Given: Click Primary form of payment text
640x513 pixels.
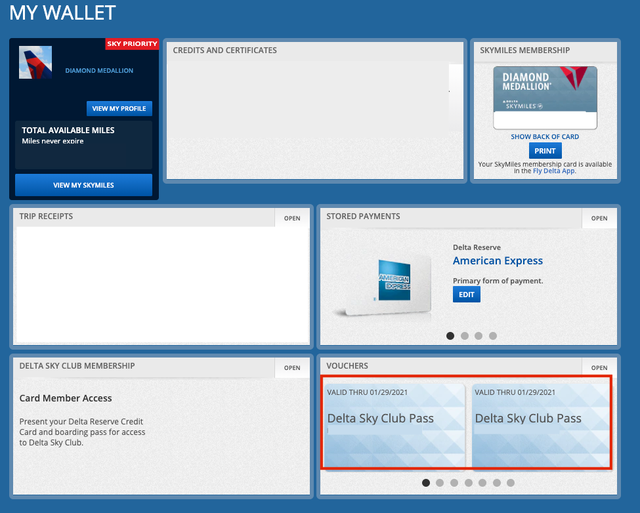Looking at the screenshot, I should click(498, 281).
